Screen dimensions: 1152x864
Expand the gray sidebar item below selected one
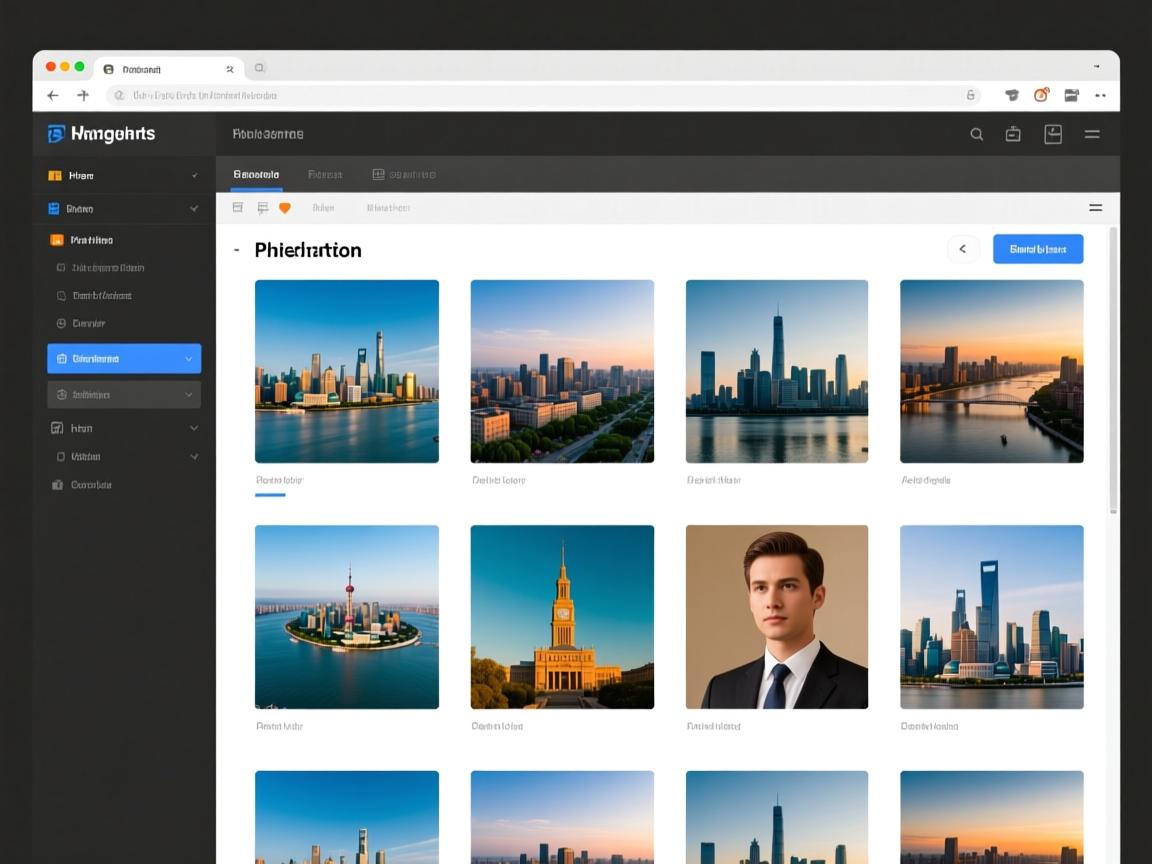(x=189, y=395)
